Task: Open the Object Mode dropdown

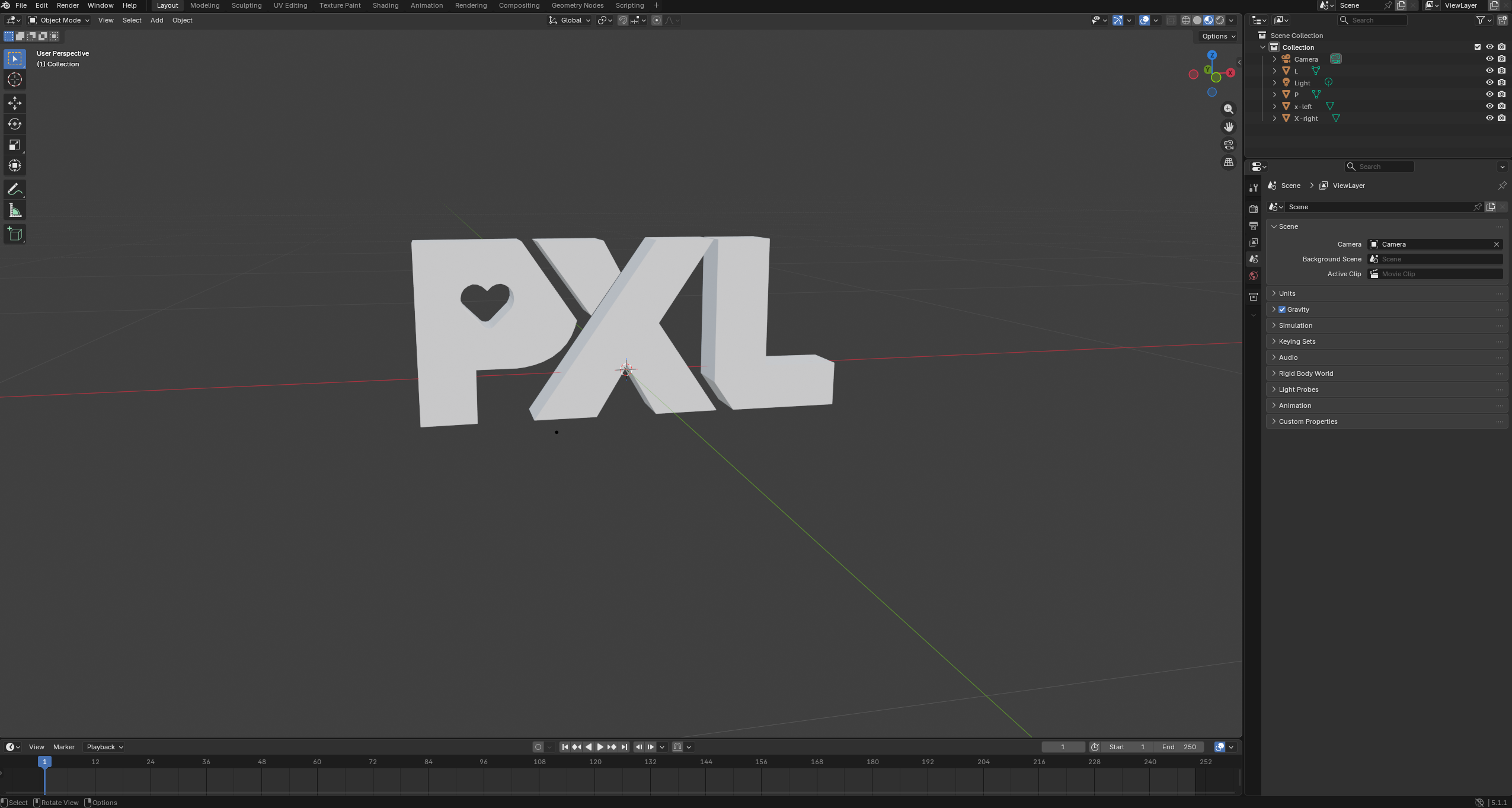Action: (59, 20)
